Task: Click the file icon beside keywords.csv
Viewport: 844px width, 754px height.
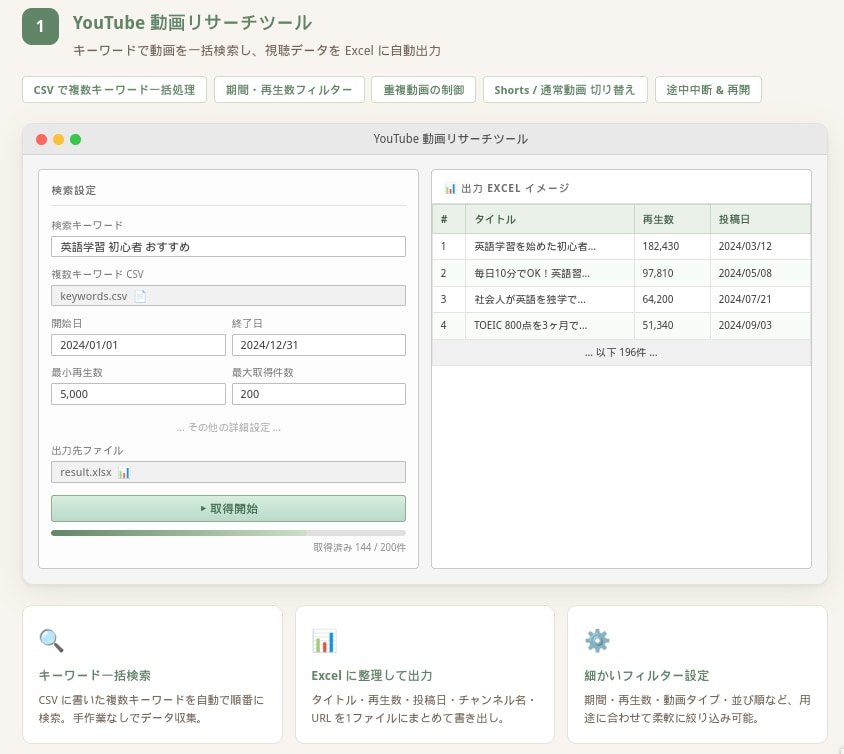Action: pyautogui.click(x=140, y=297)
